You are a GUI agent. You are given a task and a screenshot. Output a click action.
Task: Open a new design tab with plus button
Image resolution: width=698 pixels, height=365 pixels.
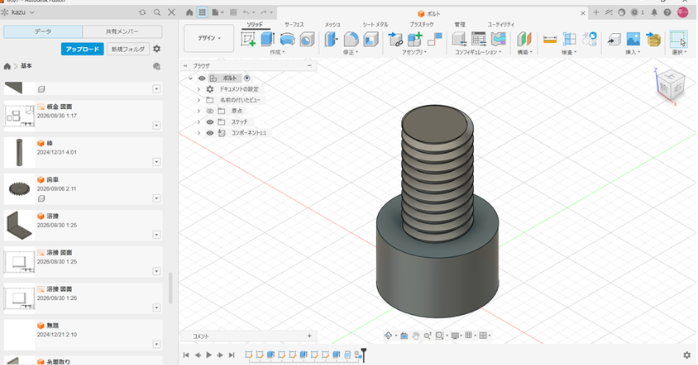click(x=596, y=12)
